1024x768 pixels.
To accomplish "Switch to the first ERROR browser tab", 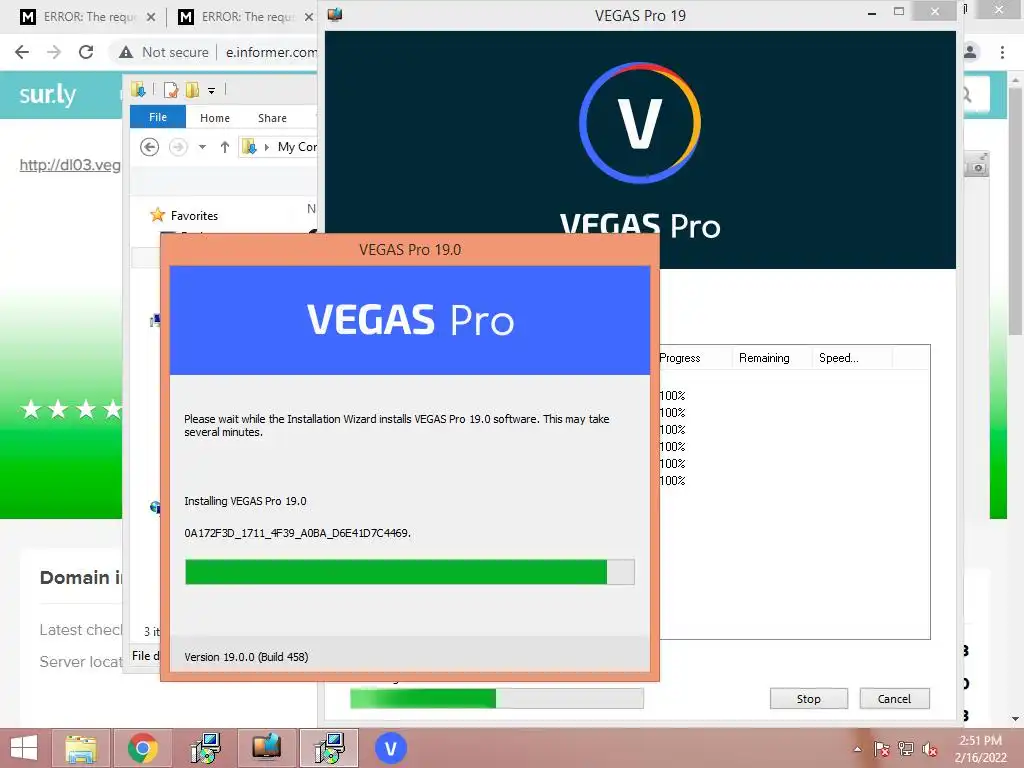I will pos(88,17).
